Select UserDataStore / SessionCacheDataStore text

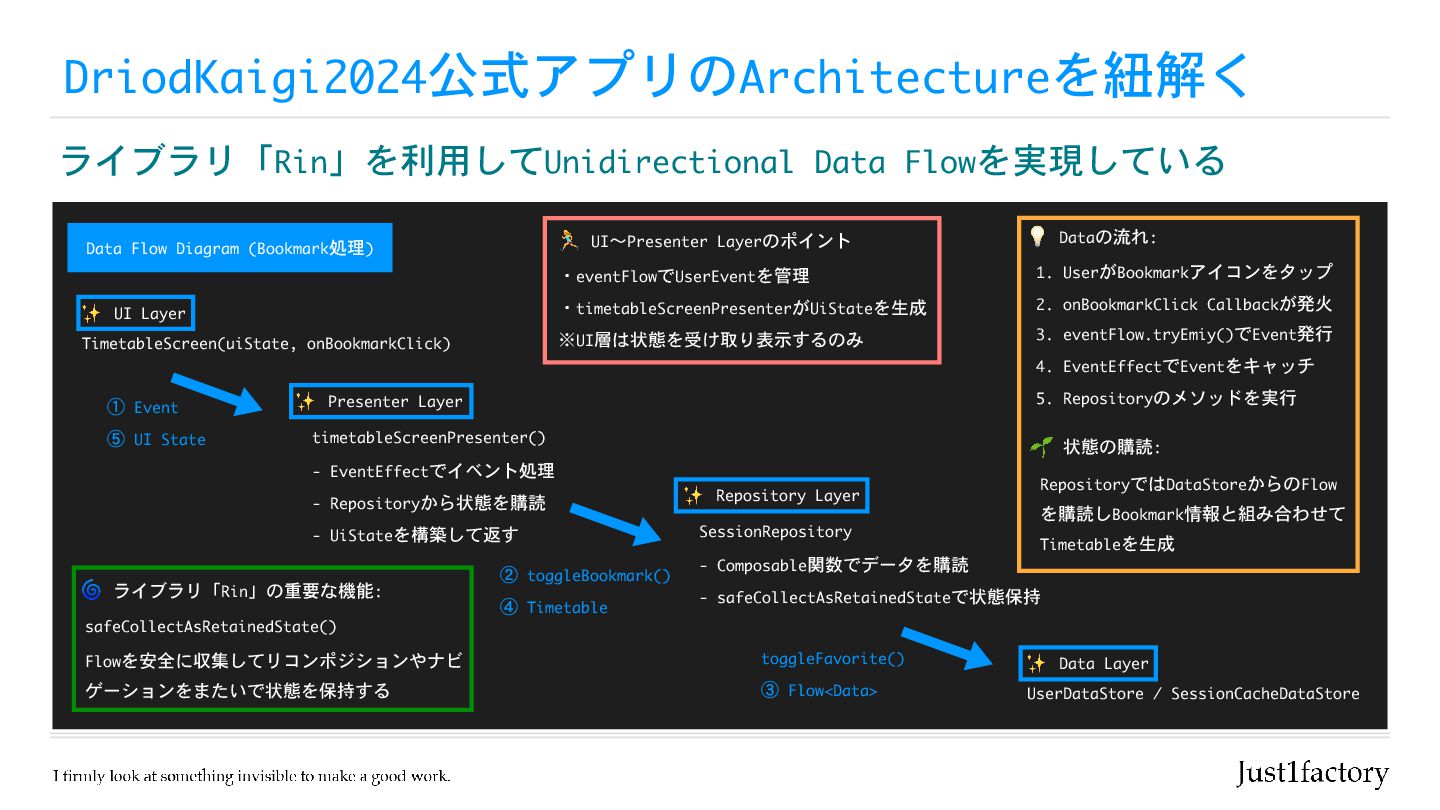coord(1193,693)
